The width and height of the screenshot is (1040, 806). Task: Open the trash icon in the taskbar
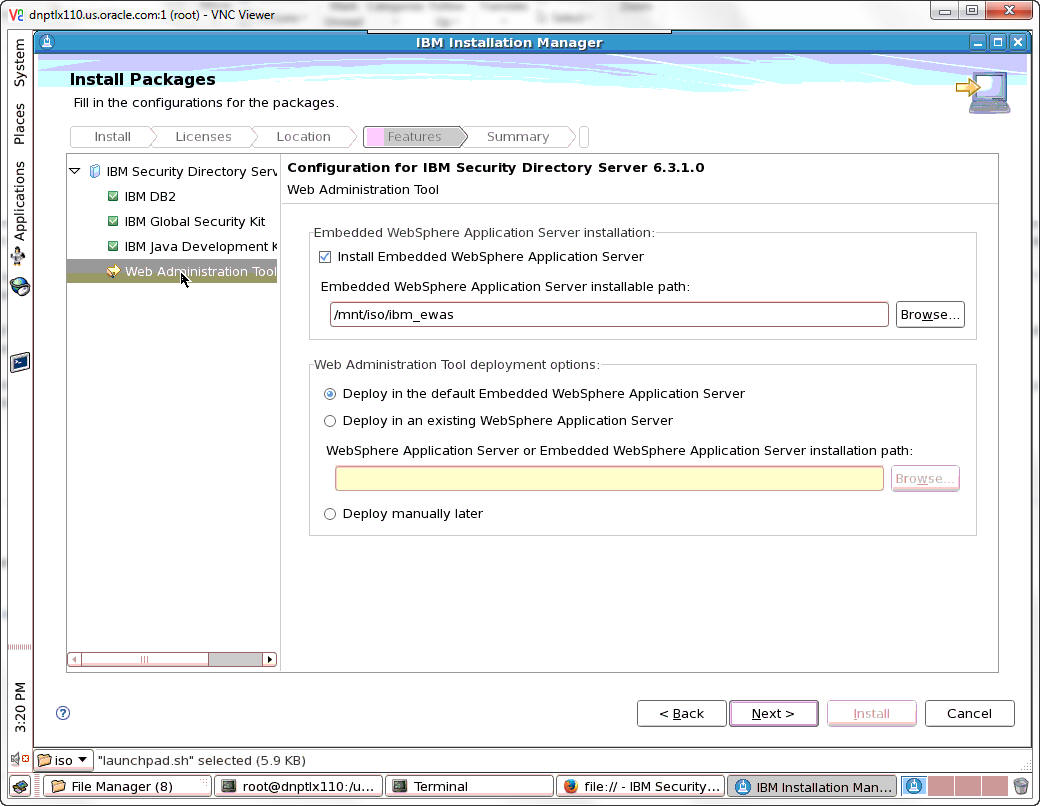click(x=1021, y=787)
